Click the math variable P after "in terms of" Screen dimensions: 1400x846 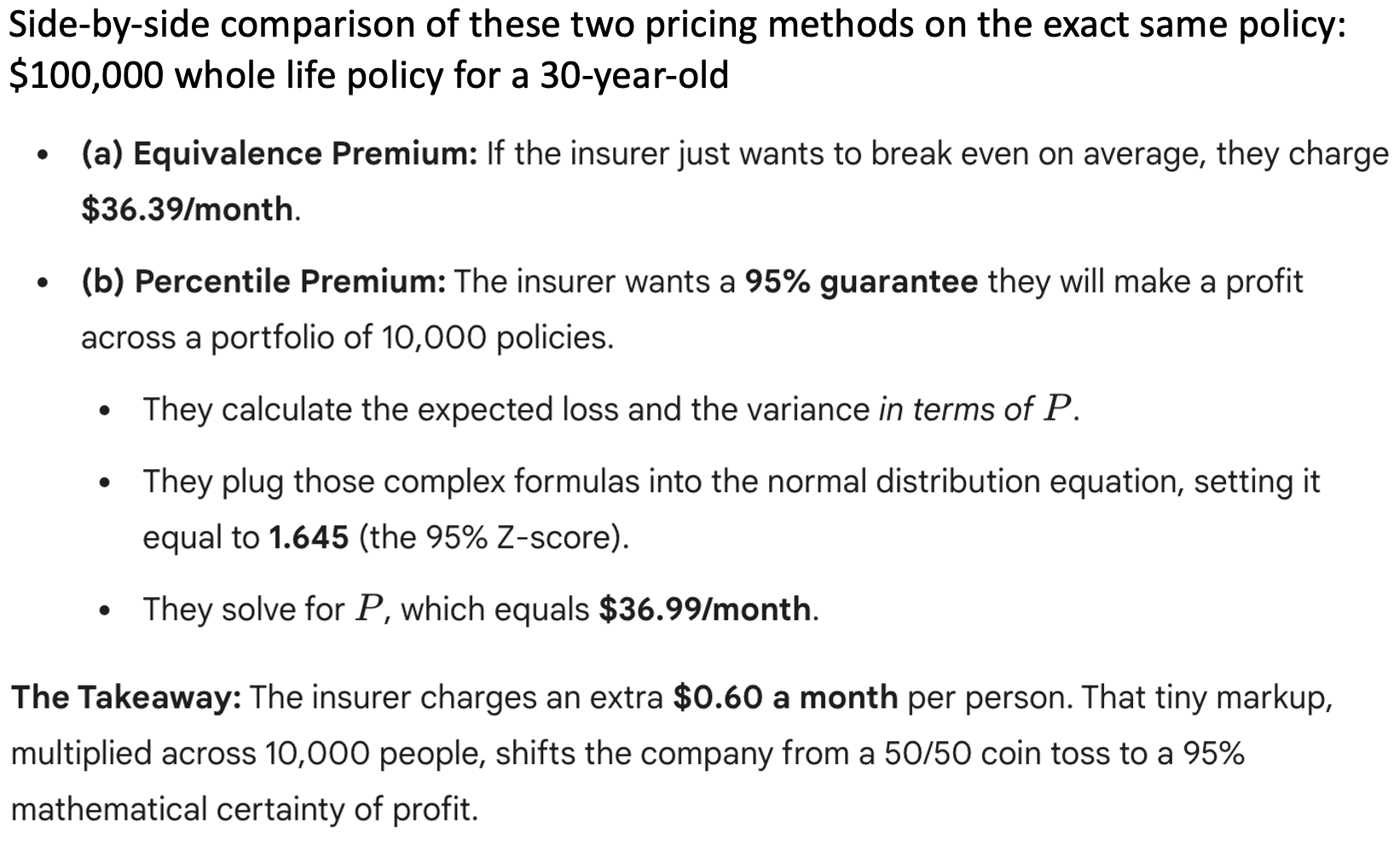point(1057,410)
